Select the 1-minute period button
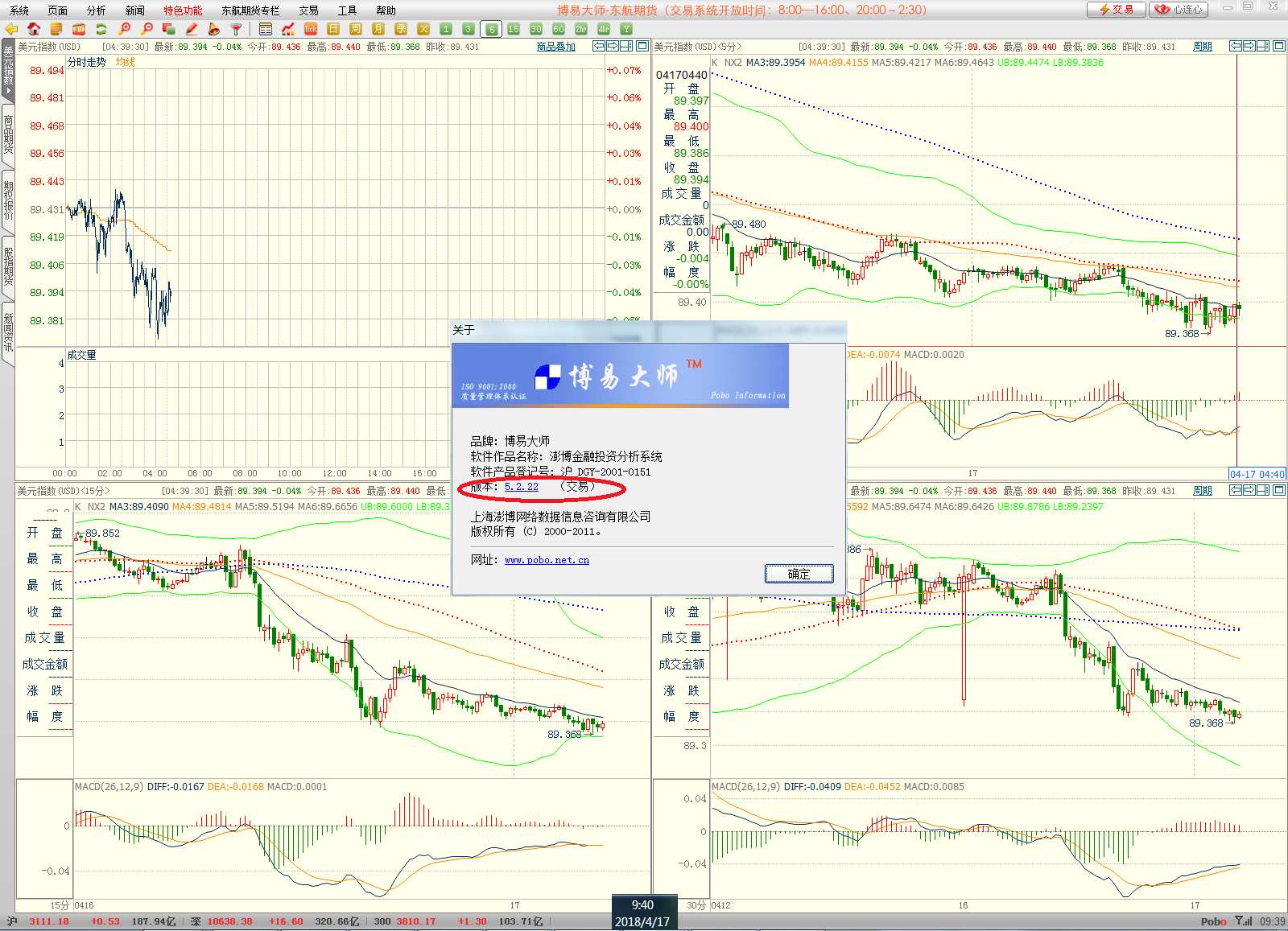 (446, 29)
